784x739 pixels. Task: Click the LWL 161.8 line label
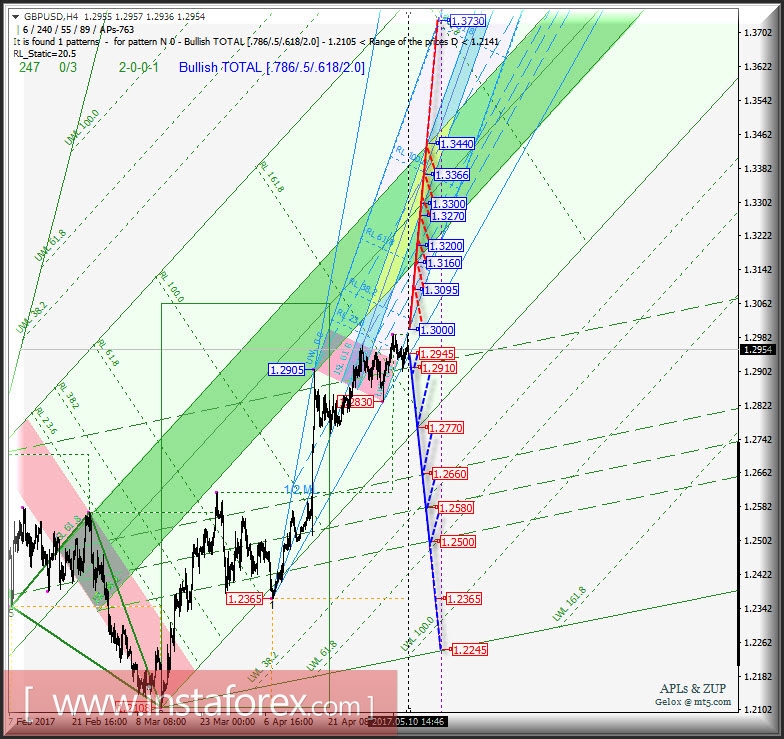pos(569,604)
